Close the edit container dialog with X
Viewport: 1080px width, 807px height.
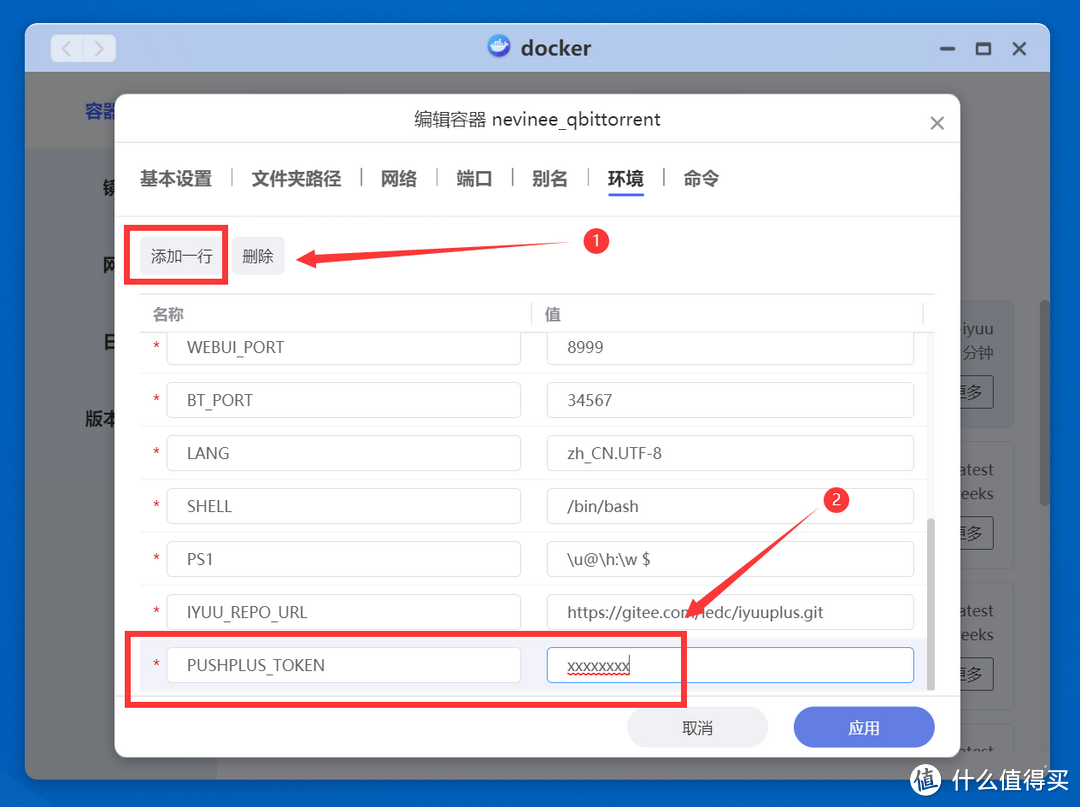(937, 123)
